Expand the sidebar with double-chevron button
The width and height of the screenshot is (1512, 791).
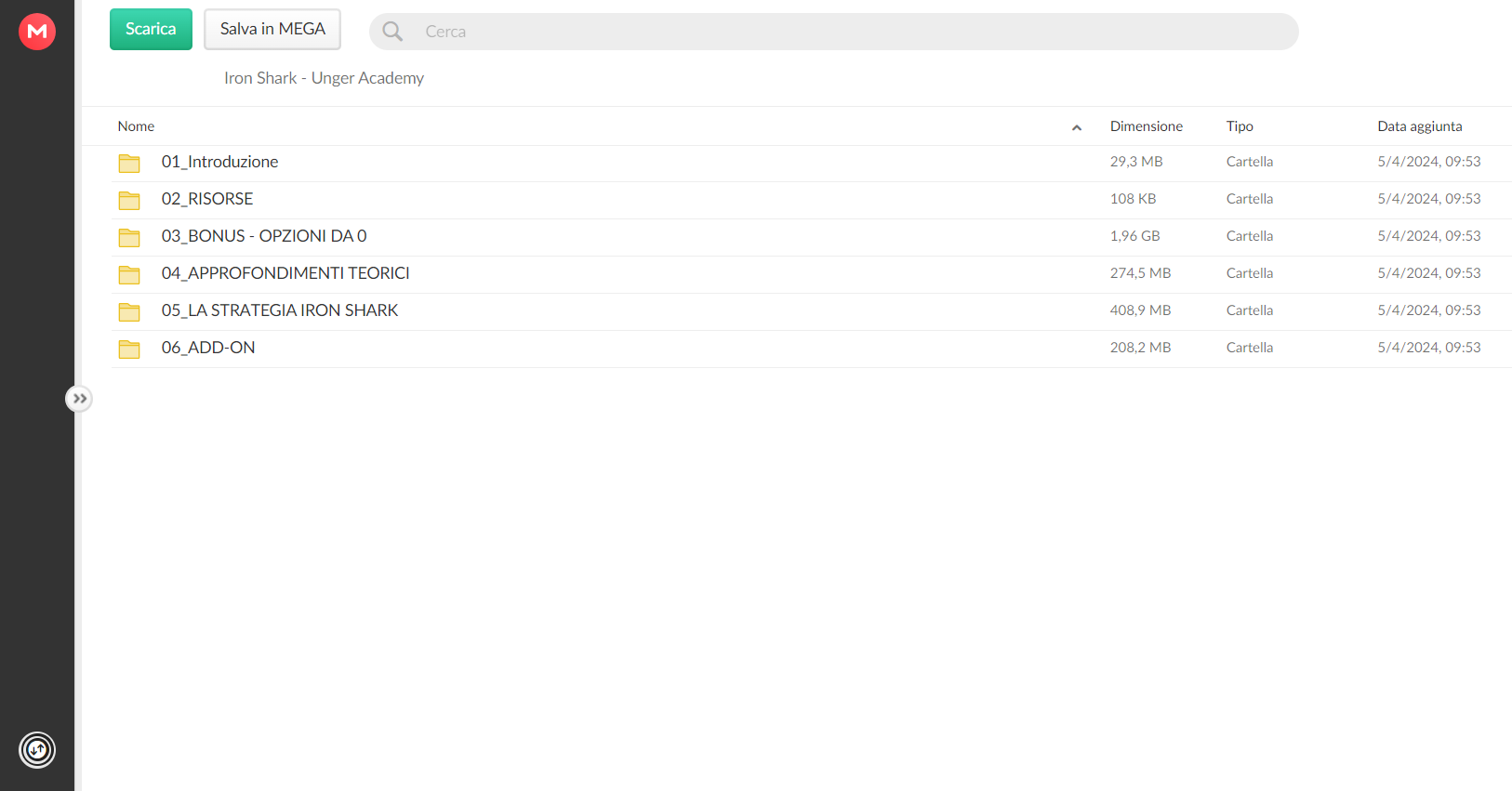(80, 399)
